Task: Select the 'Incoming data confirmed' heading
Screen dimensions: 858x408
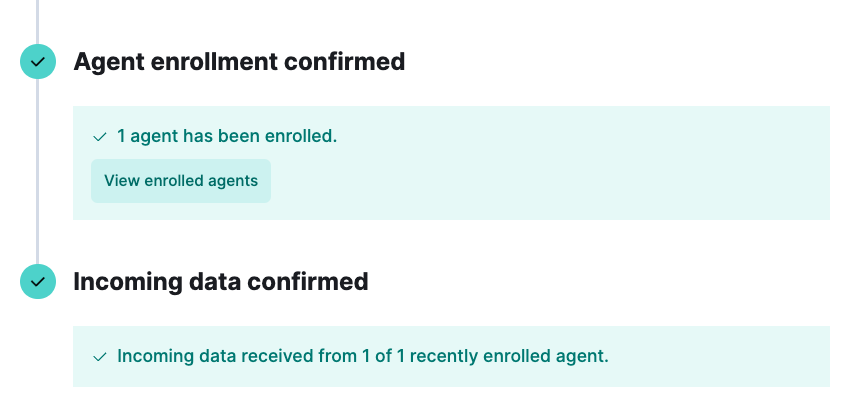Action: [221, 282]
